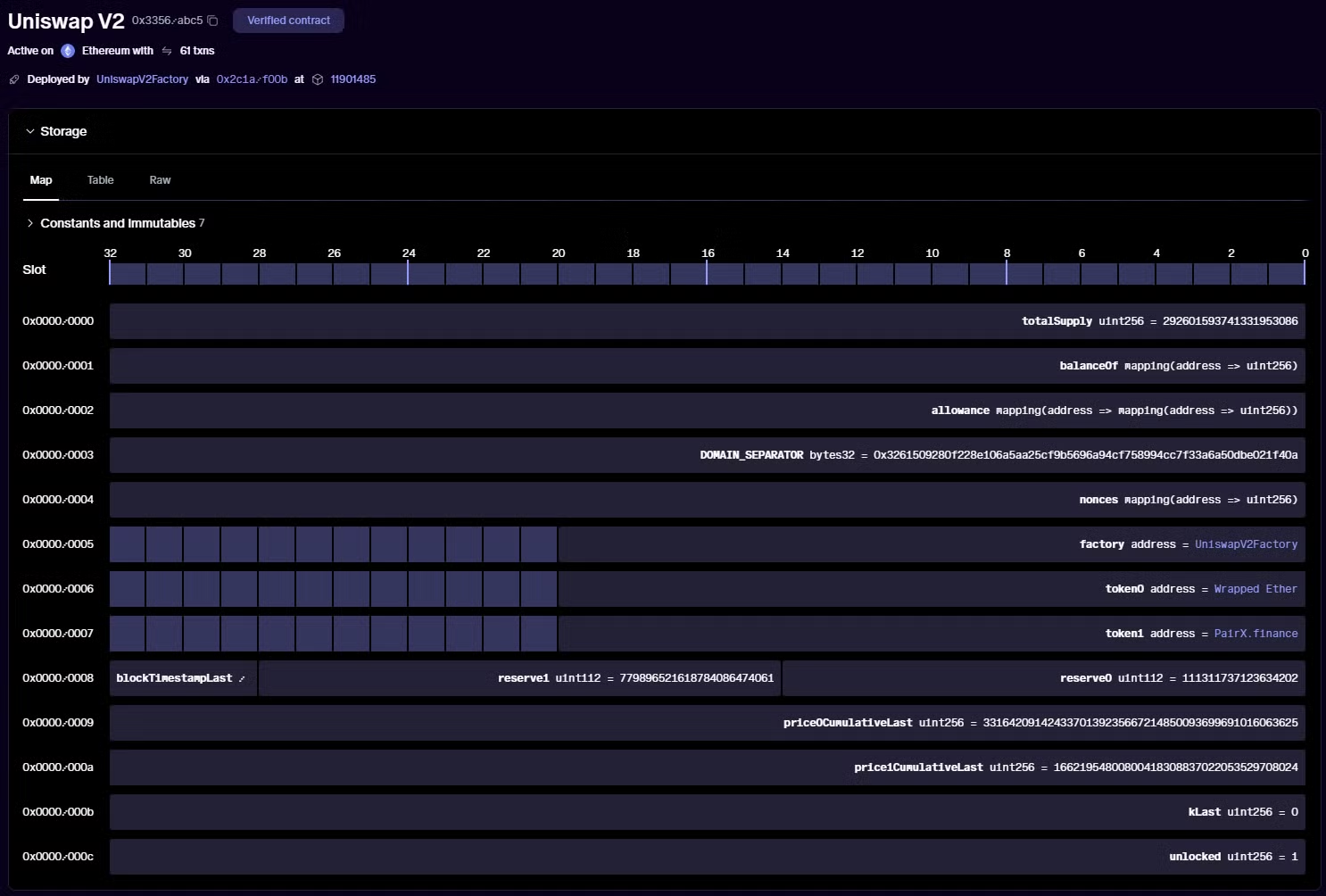Click the block cube icon
This screenshot has width=1326, height=896.
pyautogui.click(x=318, y=79)
